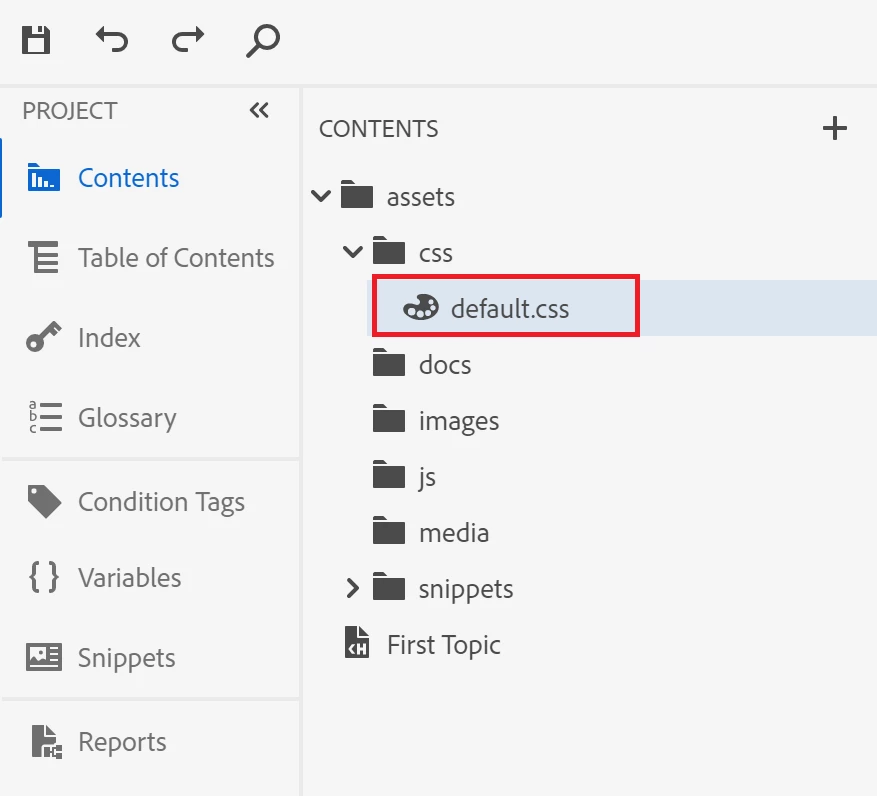Click the First Topic HTML file icon
The image size is (877, 796).
point(357,642)
